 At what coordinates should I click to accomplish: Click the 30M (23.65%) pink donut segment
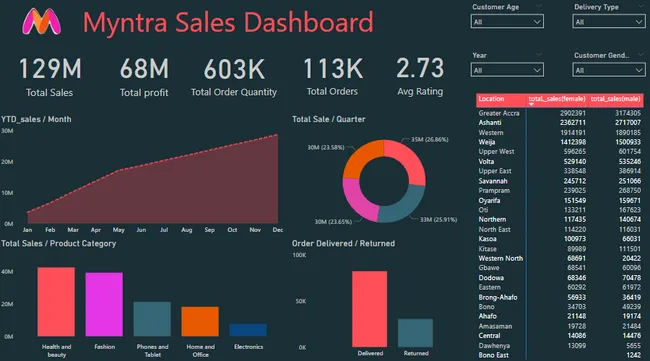tap(358, 201)
